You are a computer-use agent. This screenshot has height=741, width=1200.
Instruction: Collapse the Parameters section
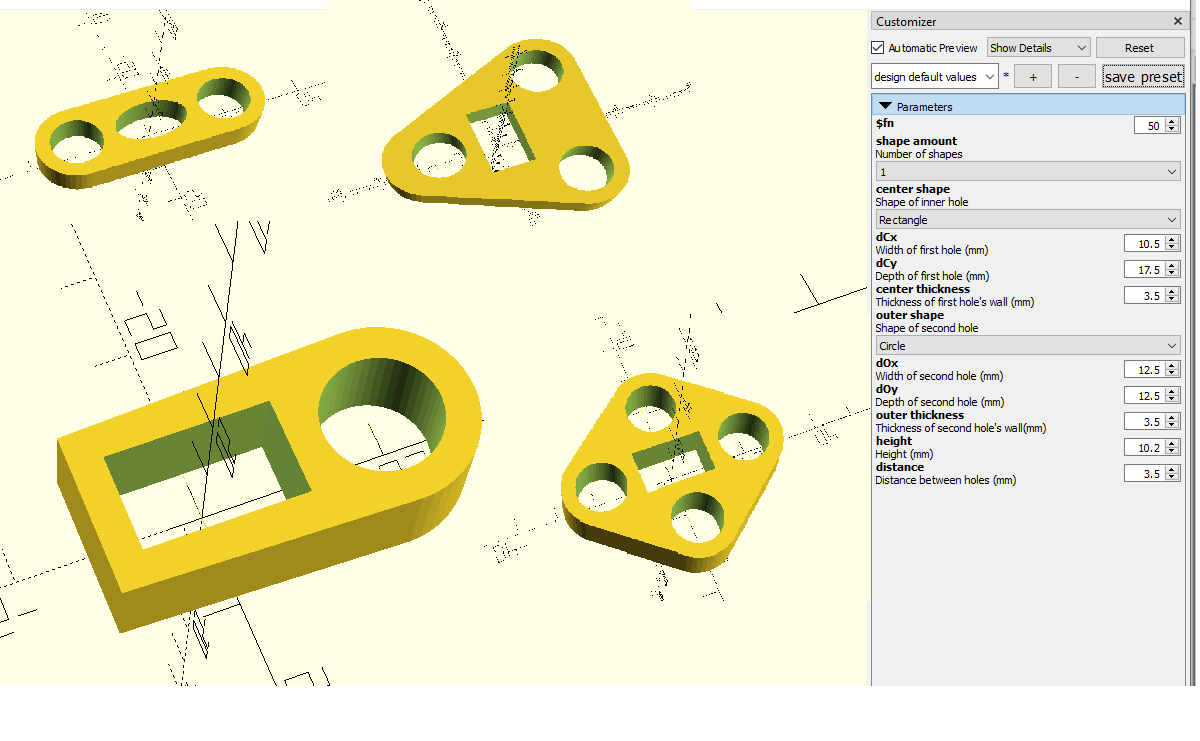(885, 106)
